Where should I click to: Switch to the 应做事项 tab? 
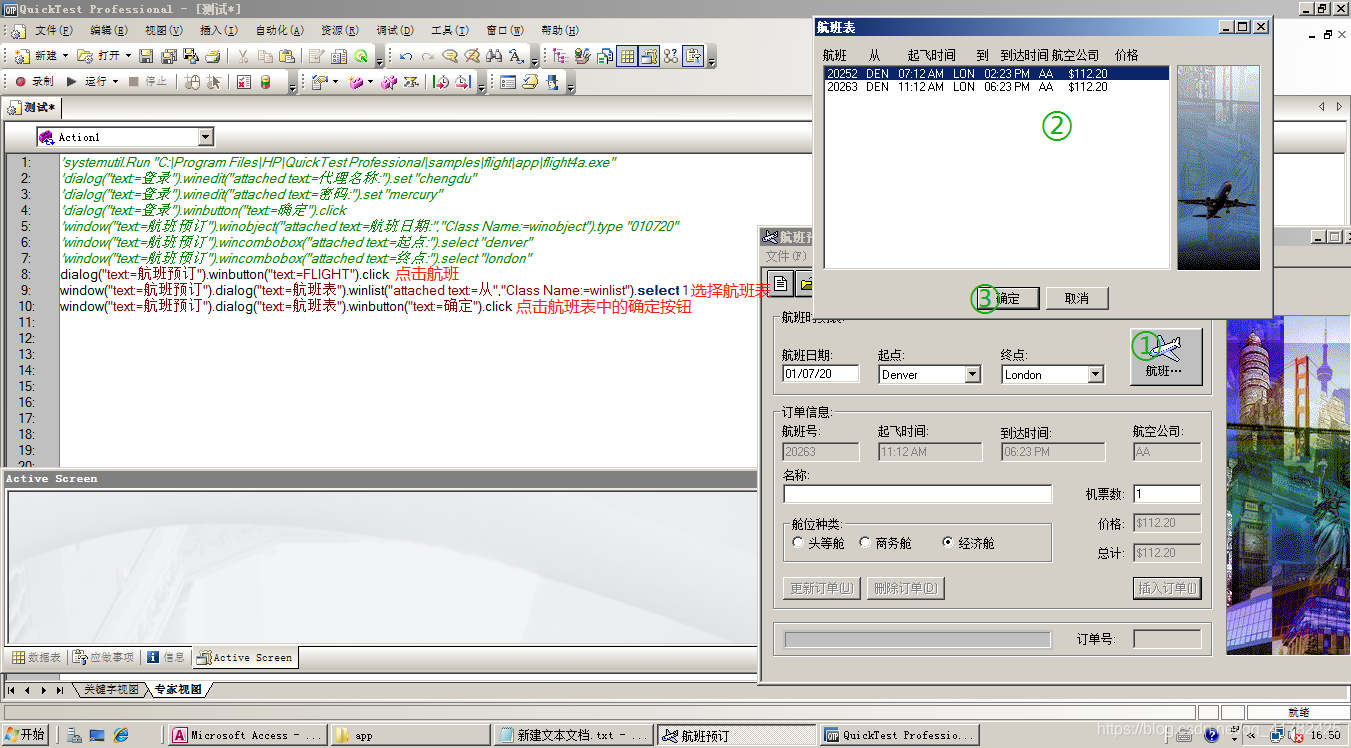click(x=103, y=657)
